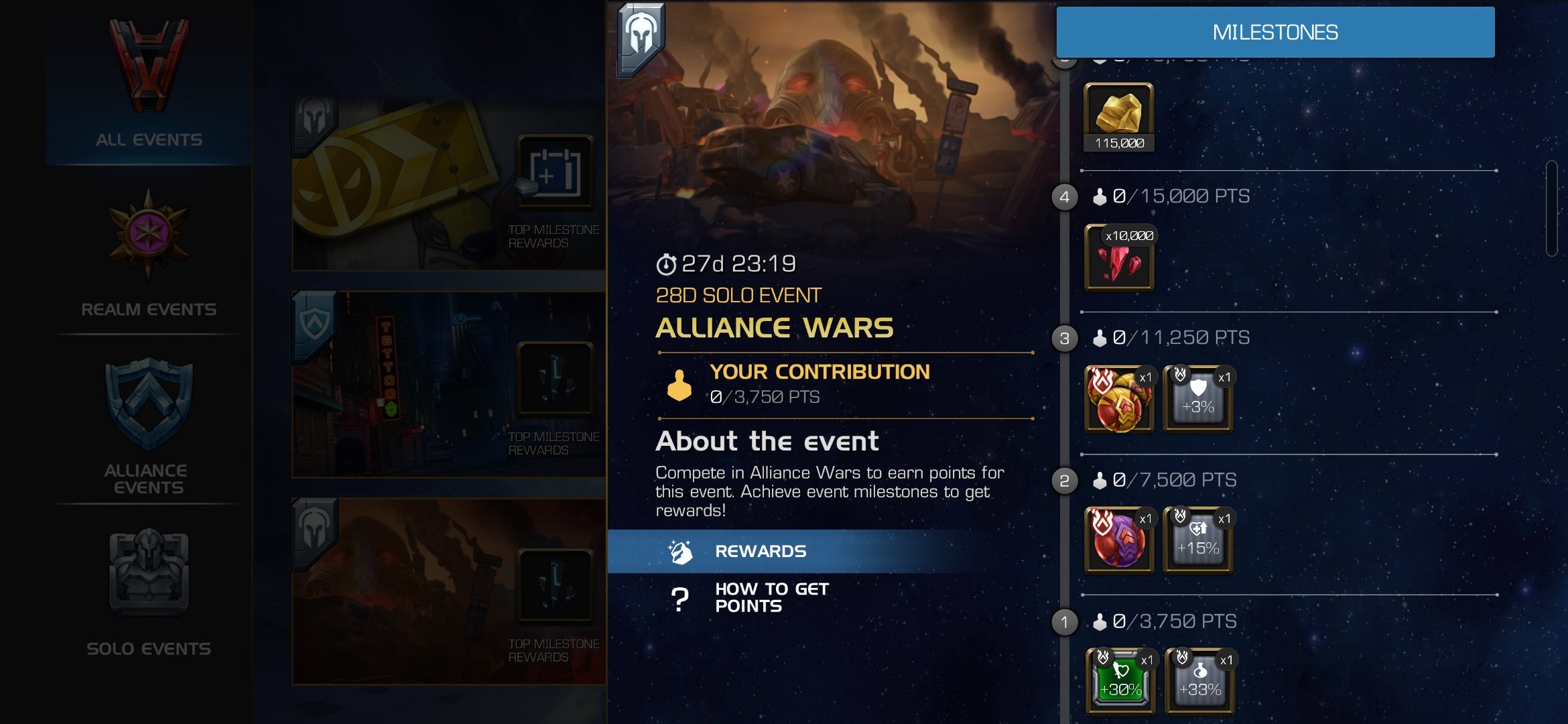Open the Ultron wreckage event card
This screenshot has height=724, width=1568.
(x=449, y=591)
